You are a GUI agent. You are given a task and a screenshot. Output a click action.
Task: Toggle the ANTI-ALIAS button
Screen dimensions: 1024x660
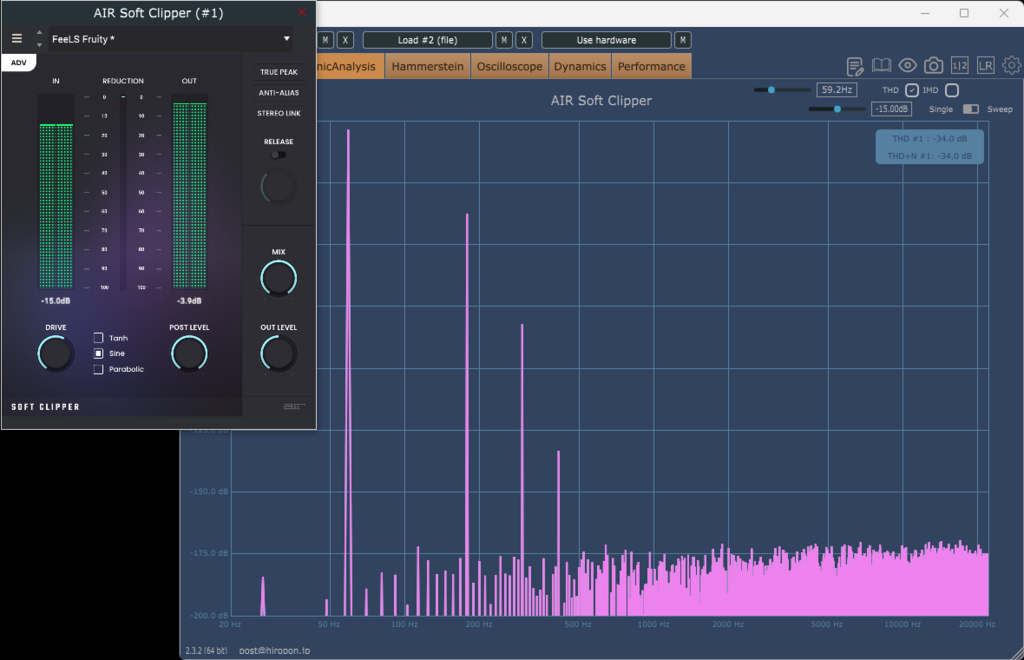point(279,93)
